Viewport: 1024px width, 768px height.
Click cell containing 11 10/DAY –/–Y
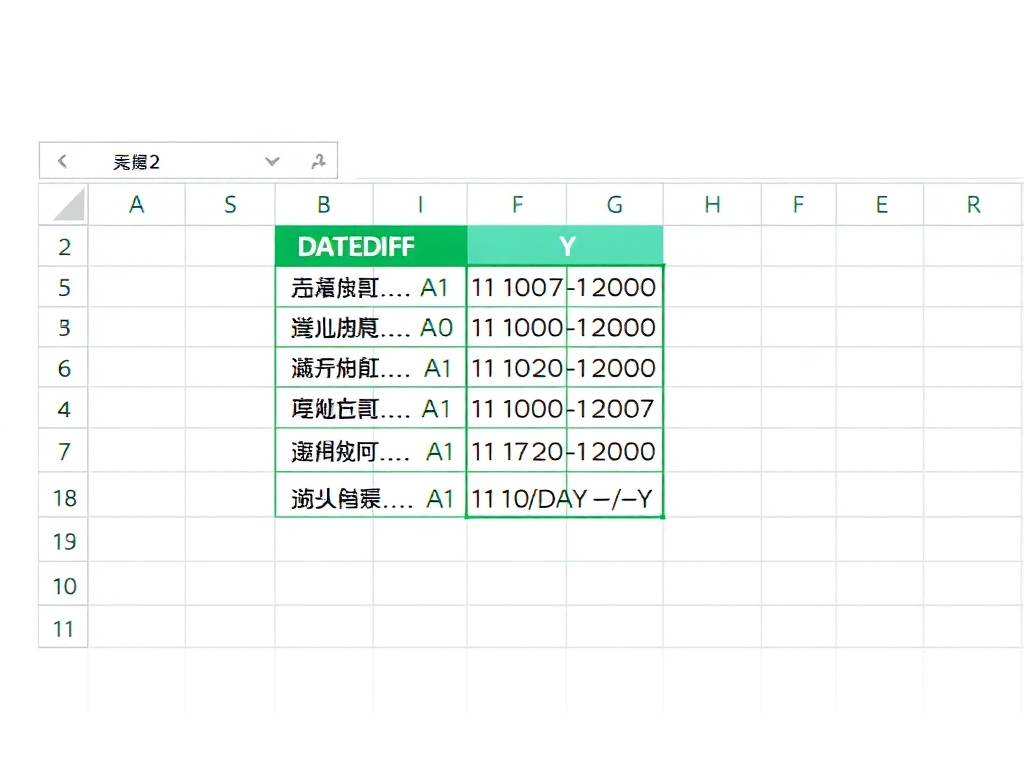pyautogui.click(x=565, y=496)
